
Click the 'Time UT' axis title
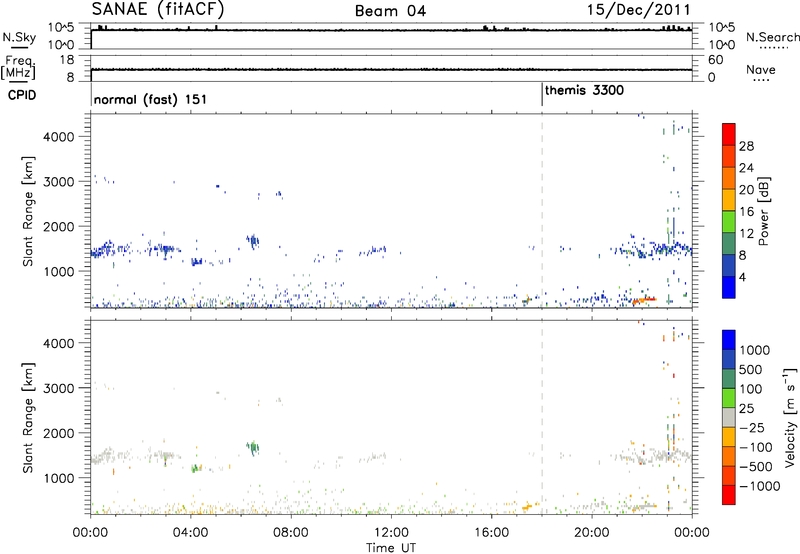click(x=391, y=547)
